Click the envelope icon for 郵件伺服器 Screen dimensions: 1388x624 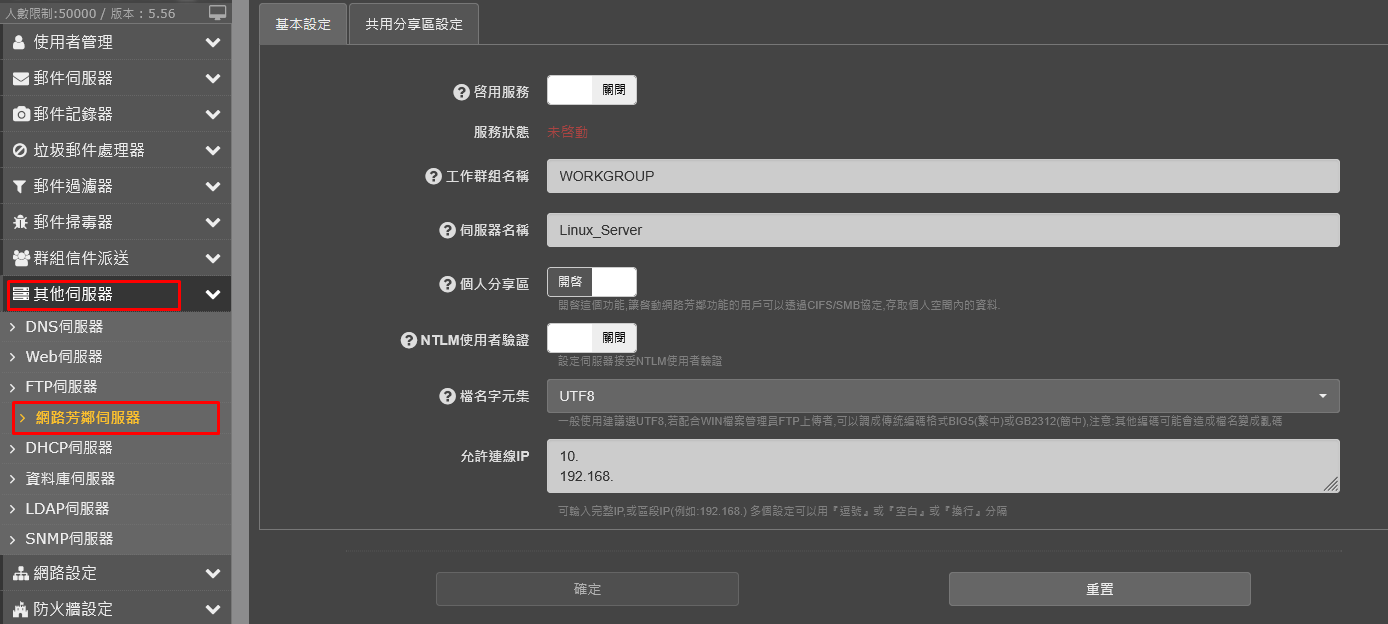[20, 78]
